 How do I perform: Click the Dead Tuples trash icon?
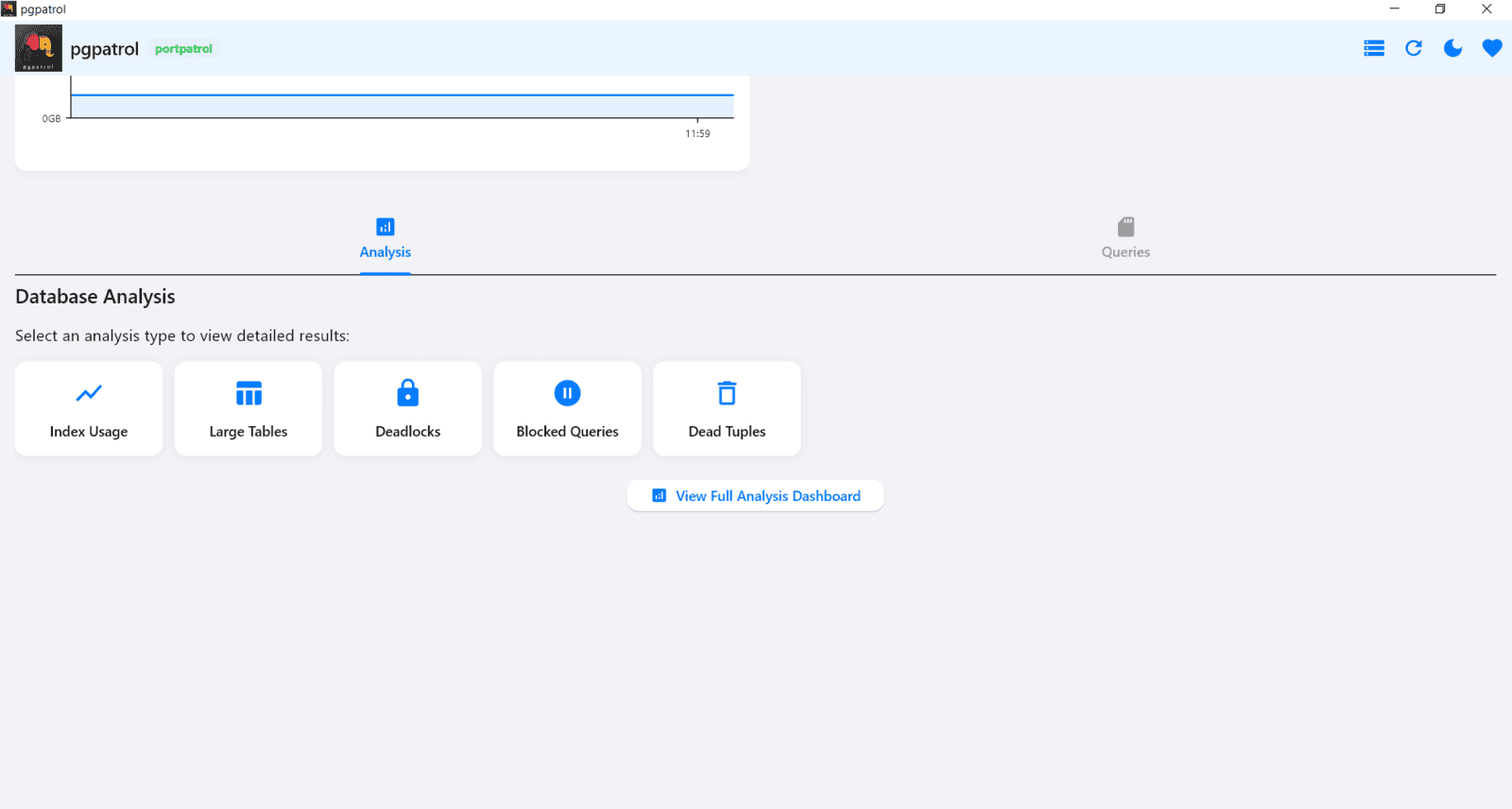[x=728, y=393]
